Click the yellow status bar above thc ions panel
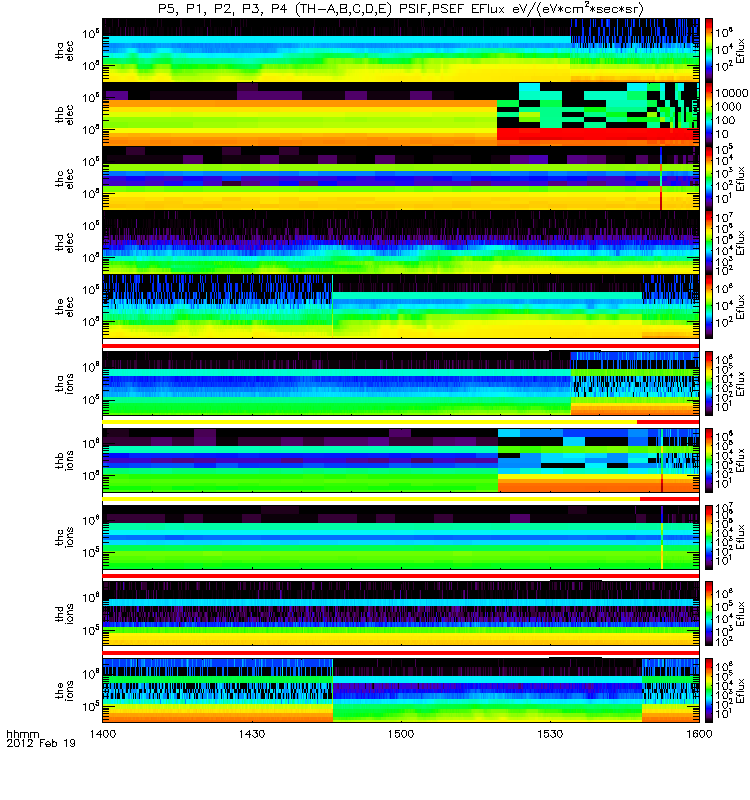 tap(371, 499)
